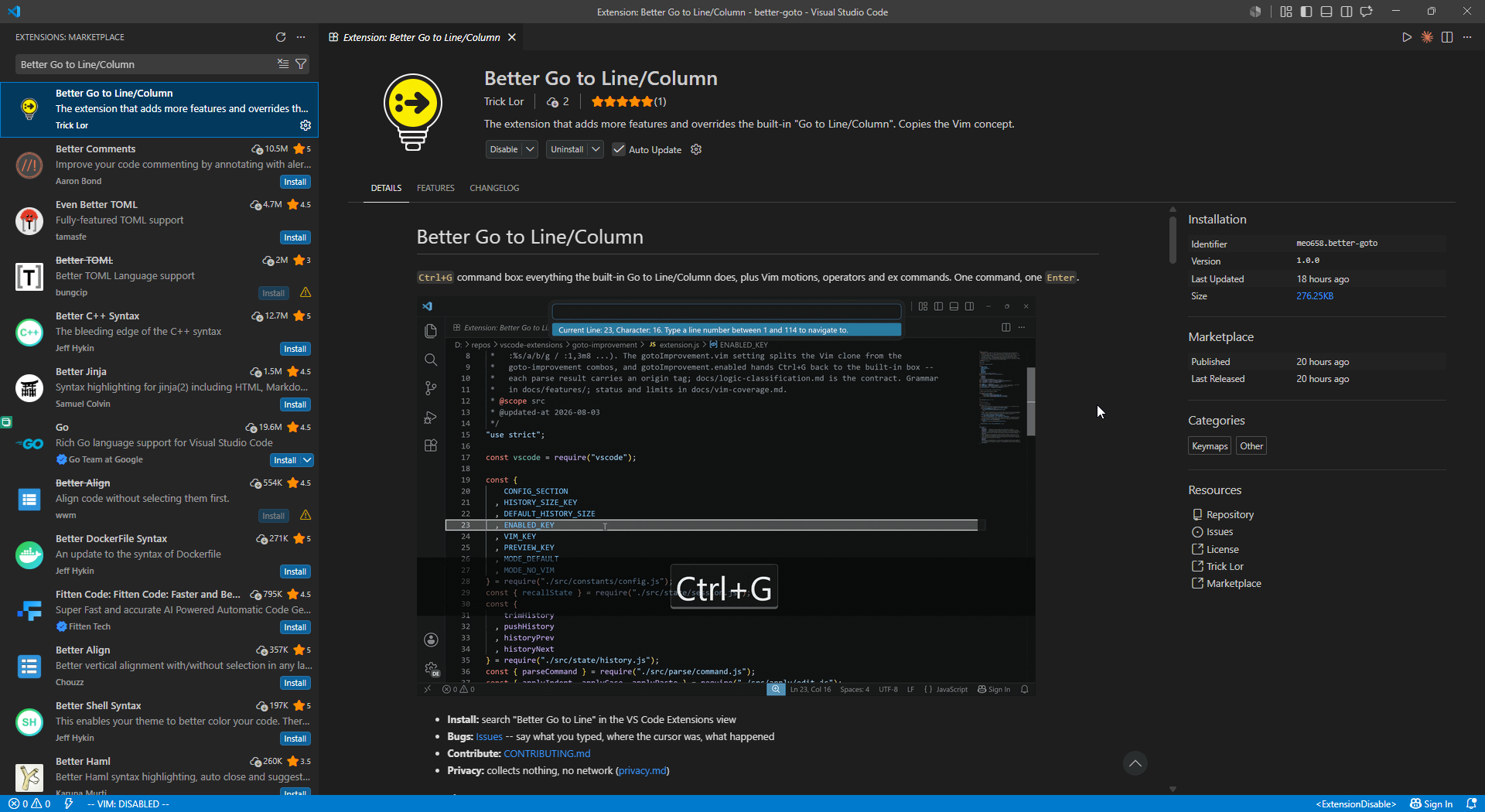
Task: Open the CHANGELOG tab
Action: [x=494, y=188]
